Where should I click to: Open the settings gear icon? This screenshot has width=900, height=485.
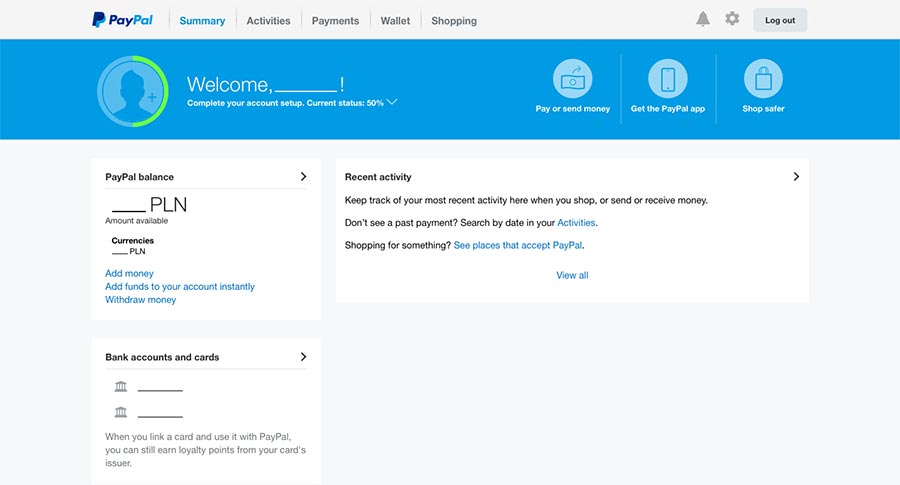coord(732,19)
